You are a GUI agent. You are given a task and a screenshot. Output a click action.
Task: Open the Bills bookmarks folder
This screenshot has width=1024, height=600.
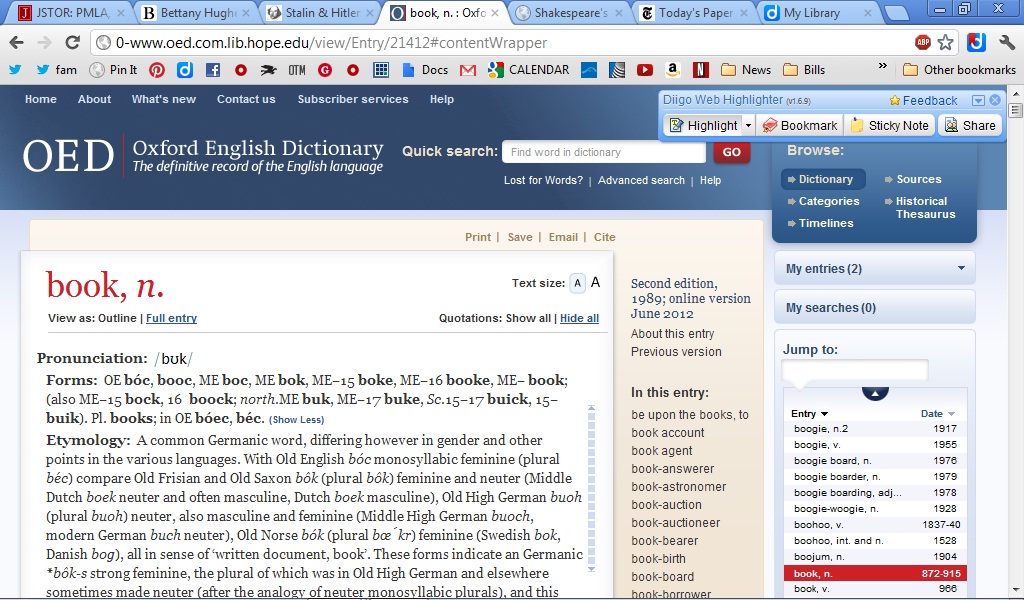coord(804,70)
